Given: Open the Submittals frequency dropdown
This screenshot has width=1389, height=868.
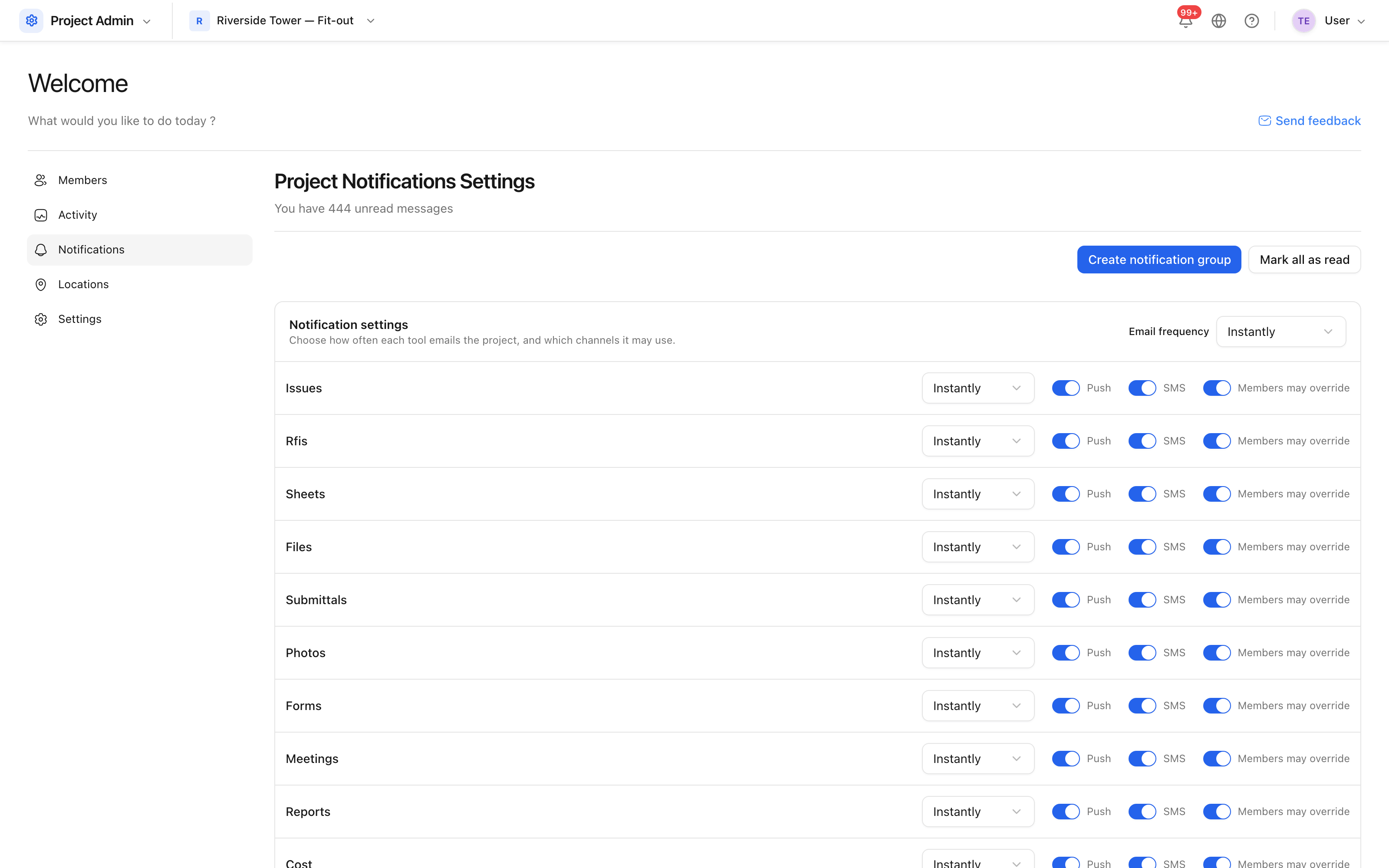Looking at the screenshot, I should click(x=978, y=599).
